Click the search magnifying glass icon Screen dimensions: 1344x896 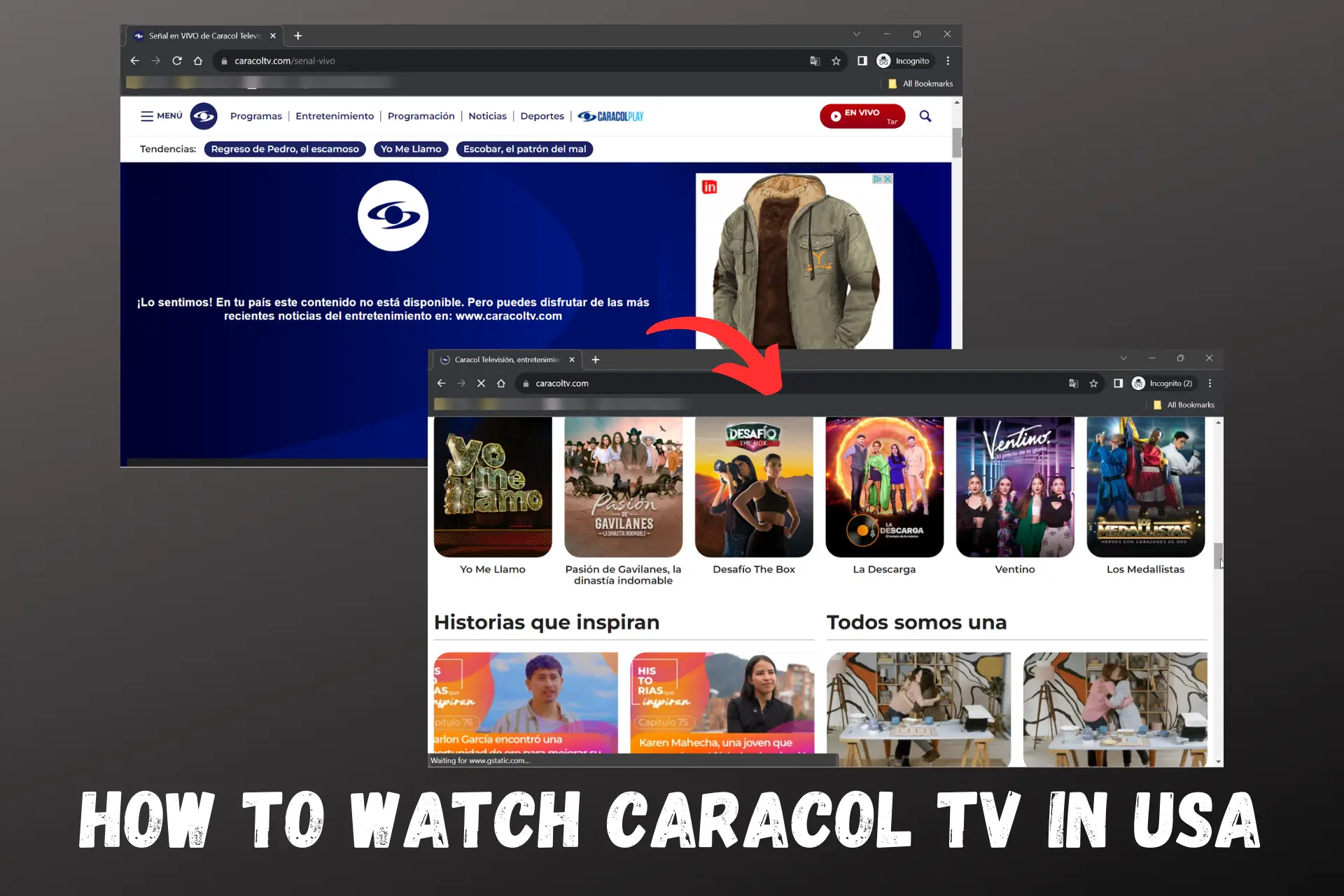(925, 116)
